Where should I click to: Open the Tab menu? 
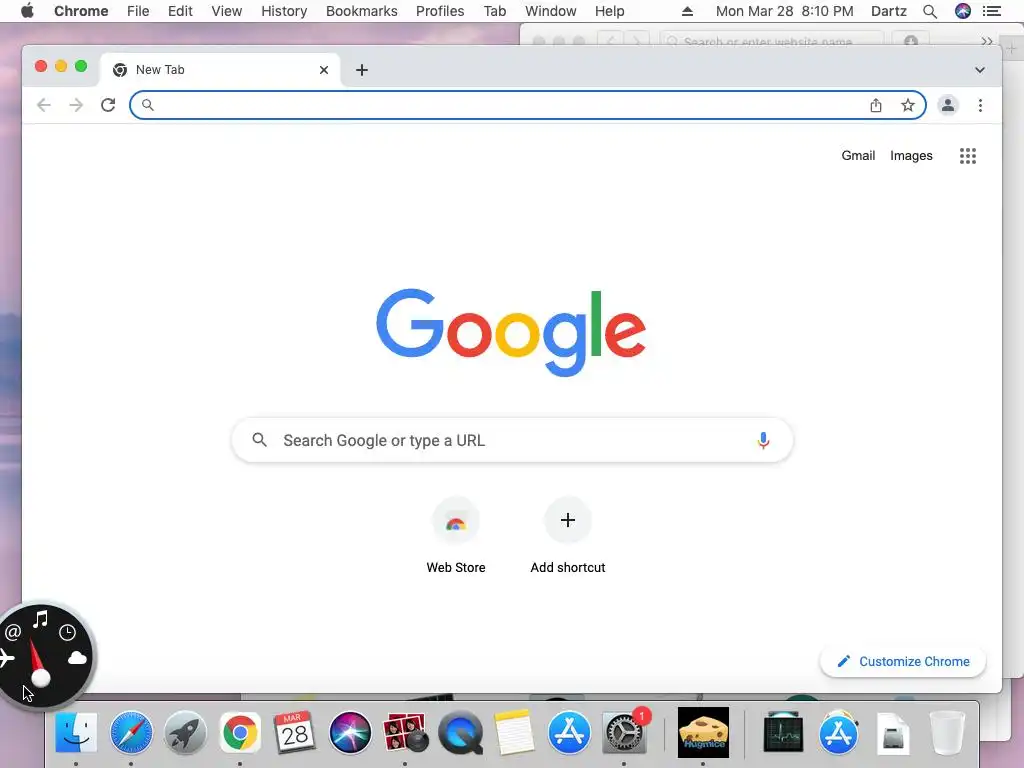pyautogui.click(x=495, y=11)
